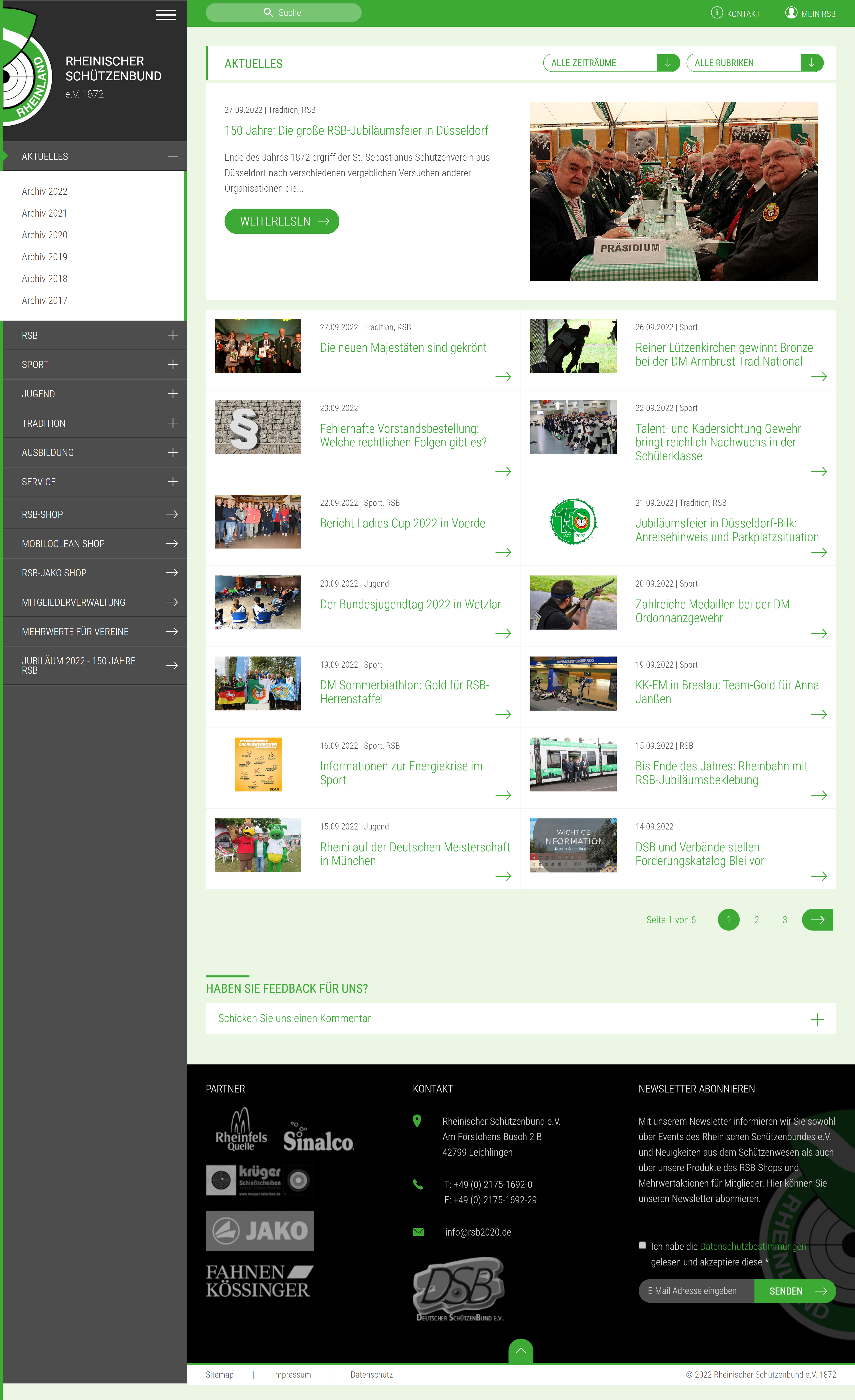Click arrow on Bundesjugendtag 2022 article

click(503, 634)
